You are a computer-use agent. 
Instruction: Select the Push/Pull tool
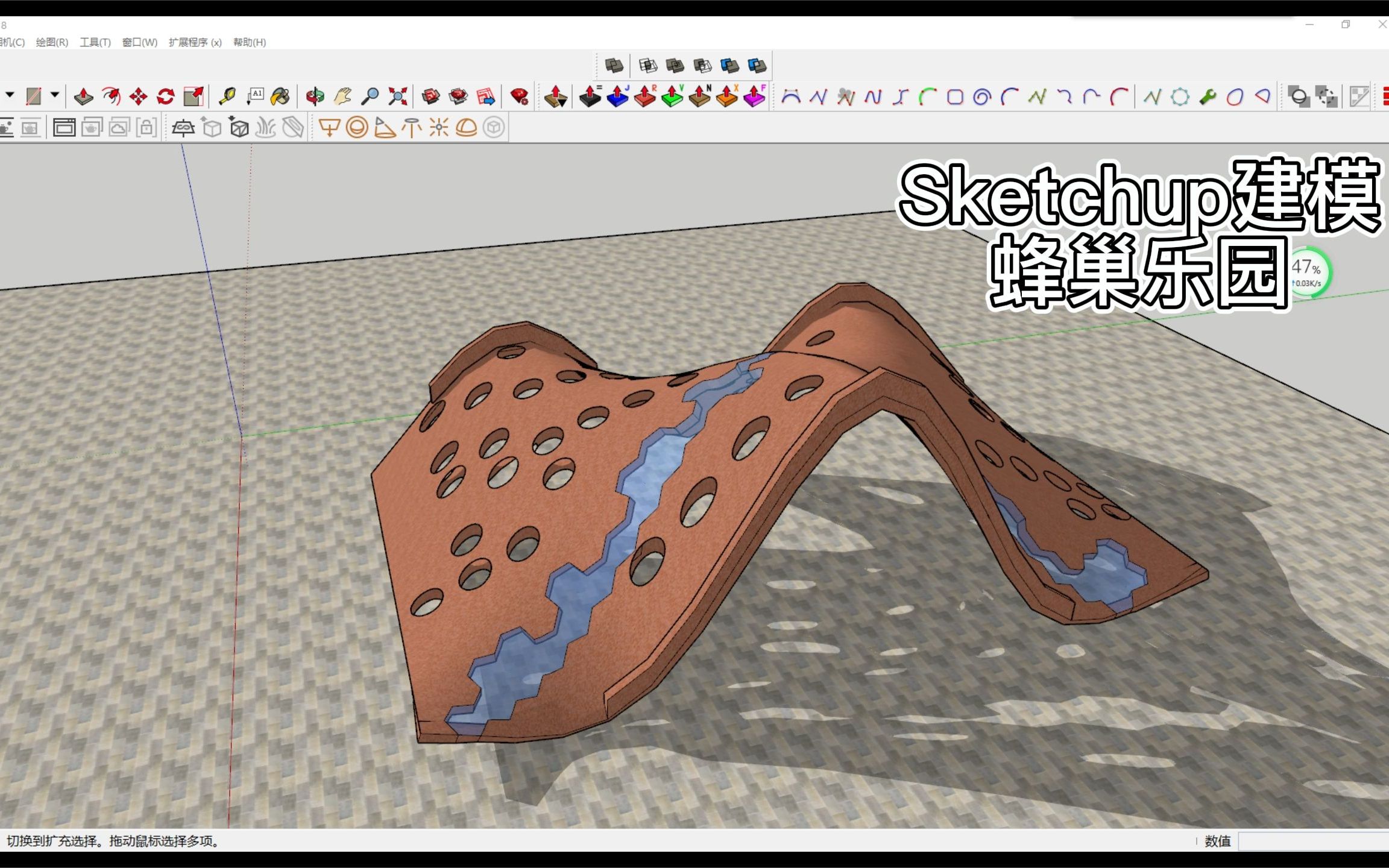click(x=83, y=96)
